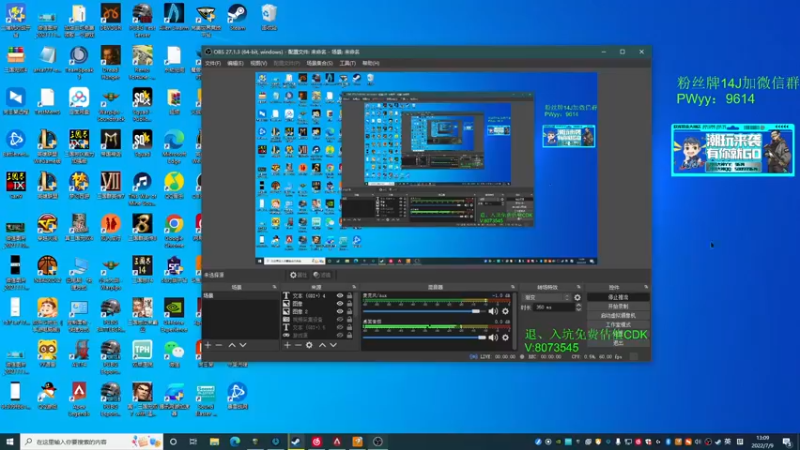Open the Google Chrome desktop shortcut
800x450 pixels.
[x=174, y=231]
